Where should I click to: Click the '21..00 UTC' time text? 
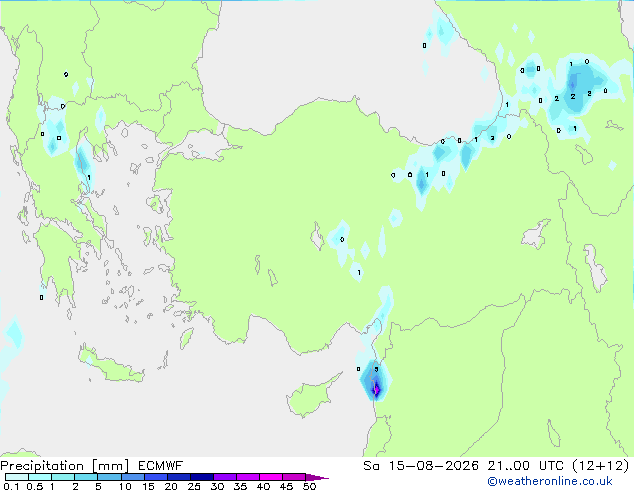point(526,466)
